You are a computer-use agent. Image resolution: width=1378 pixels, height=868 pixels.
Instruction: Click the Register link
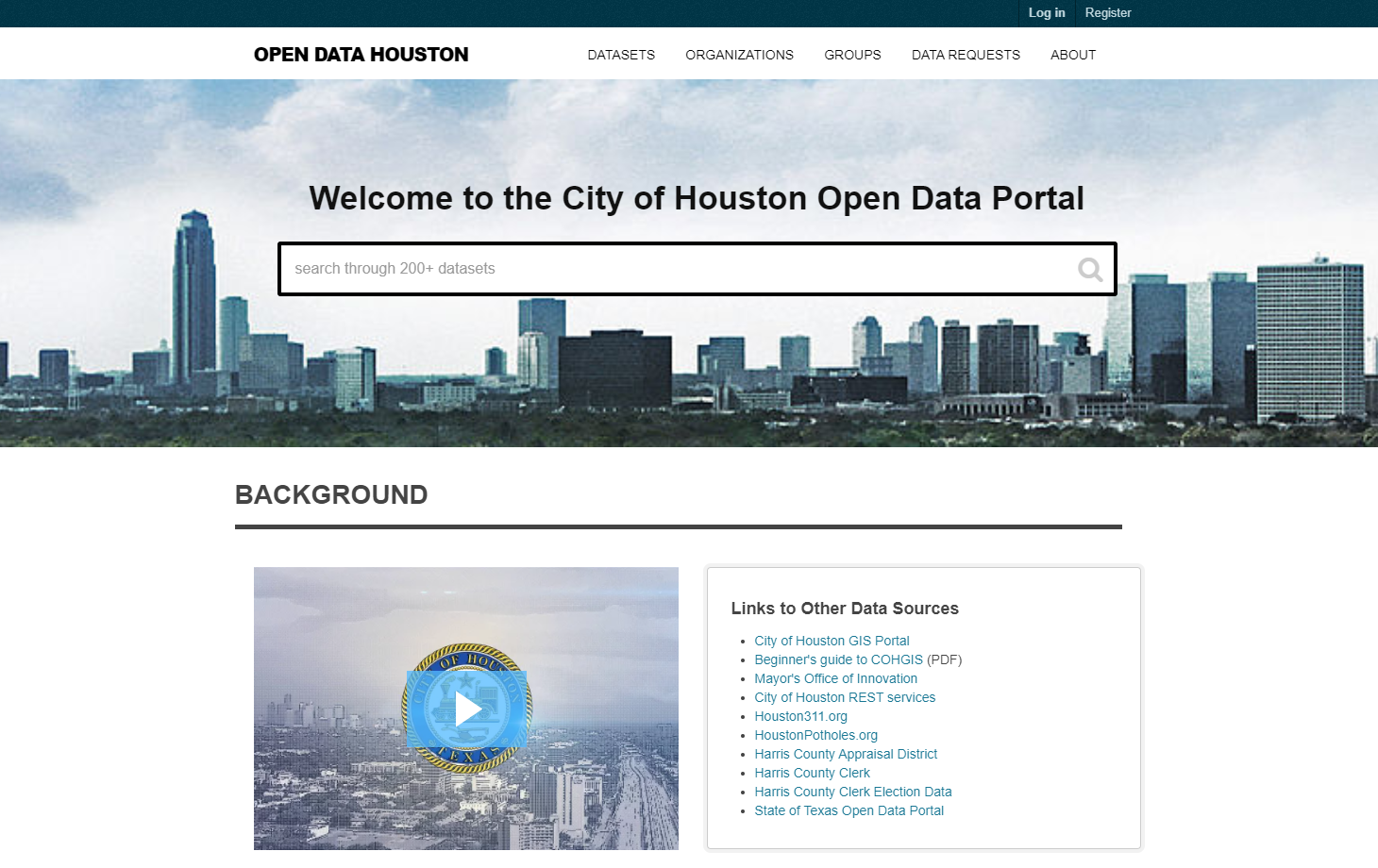tap(1108, 13)
